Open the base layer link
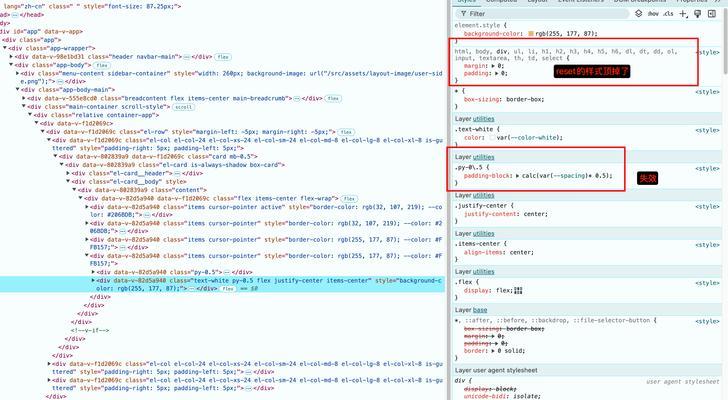 pyautogui.click(x=480, y=310)
